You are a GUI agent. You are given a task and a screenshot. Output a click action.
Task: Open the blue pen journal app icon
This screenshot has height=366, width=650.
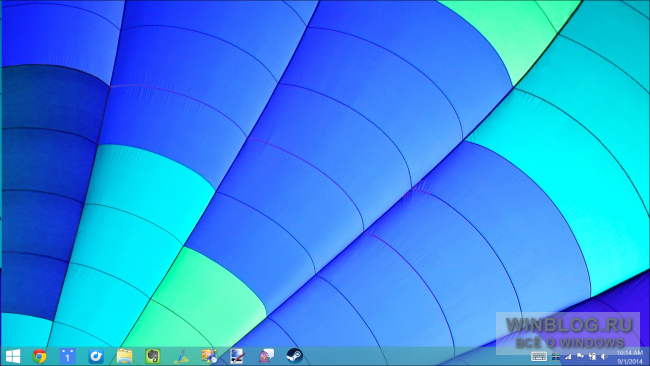[181, 356]
